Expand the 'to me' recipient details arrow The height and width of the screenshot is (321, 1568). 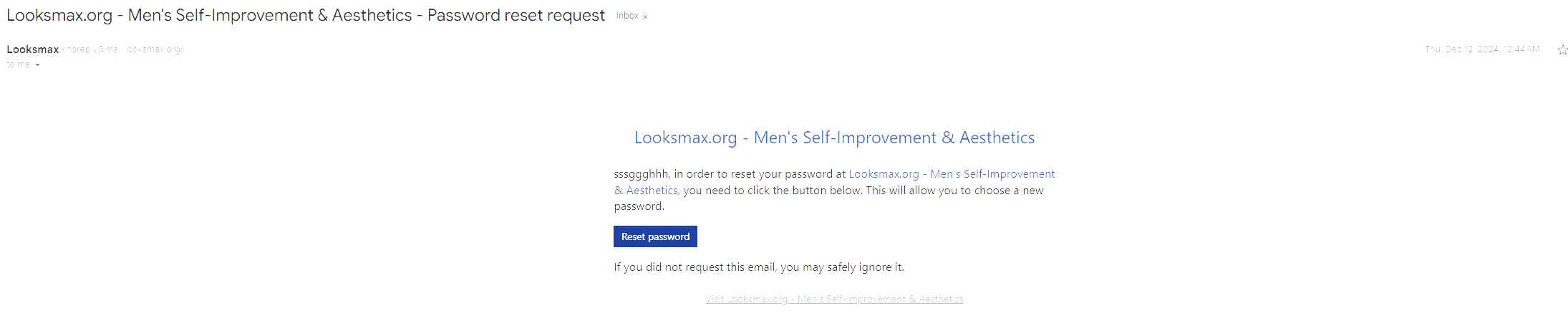[37, 65]
